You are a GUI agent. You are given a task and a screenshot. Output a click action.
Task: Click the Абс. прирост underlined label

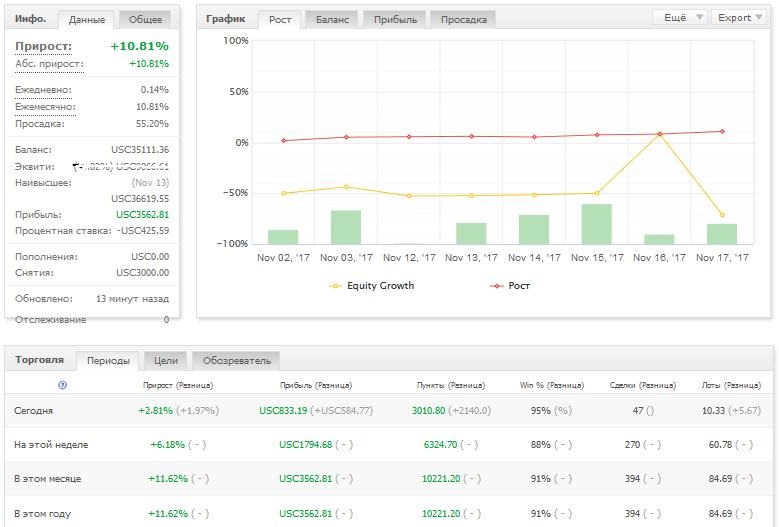(x=49, y=64)
